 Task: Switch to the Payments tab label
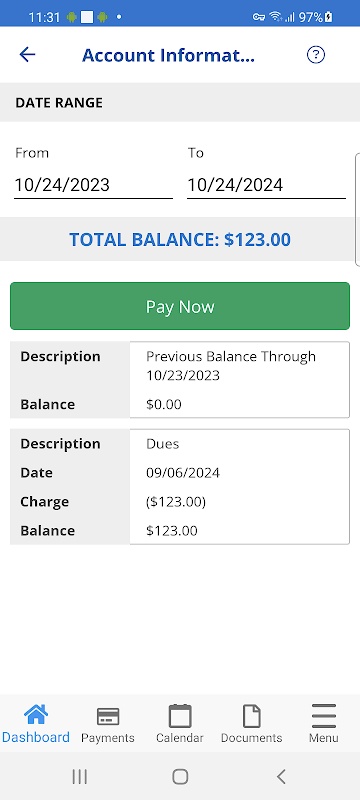[108, 738]
